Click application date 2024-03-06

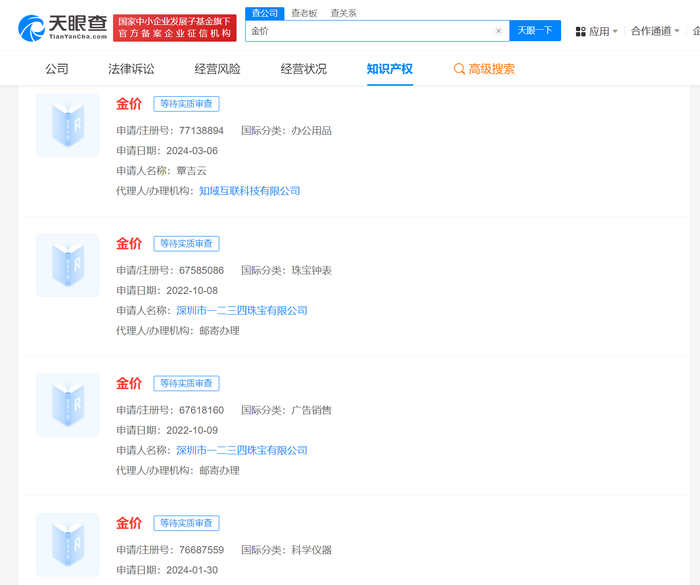click(192, 150)
